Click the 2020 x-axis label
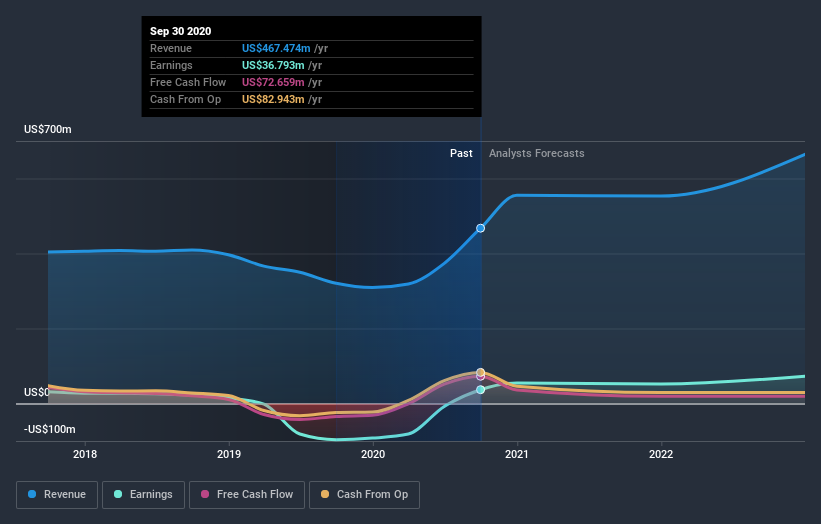 pyautogui.click(x=373, y=454)
